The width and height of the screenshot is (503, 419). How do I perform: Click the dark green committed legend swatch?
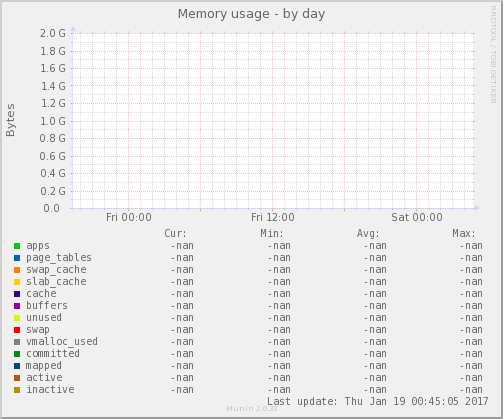(17, 354)
